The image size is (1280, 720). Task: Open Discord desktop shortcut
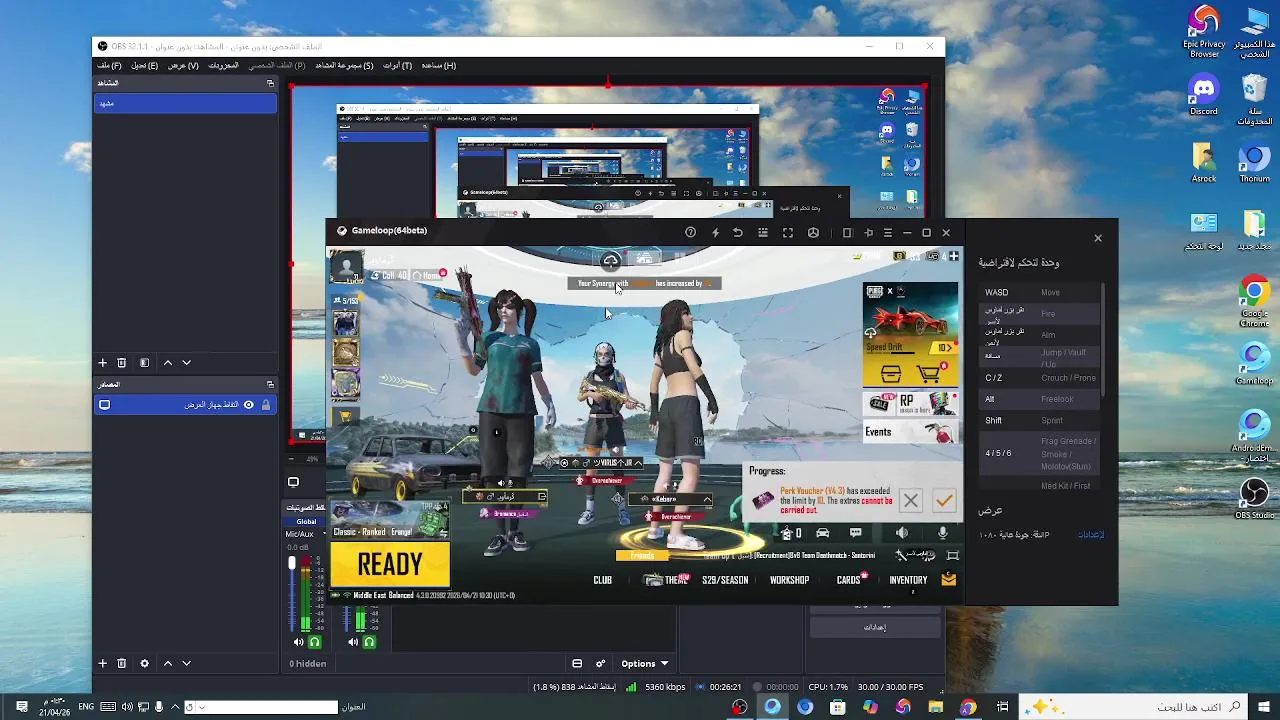tap(1204, 96)
